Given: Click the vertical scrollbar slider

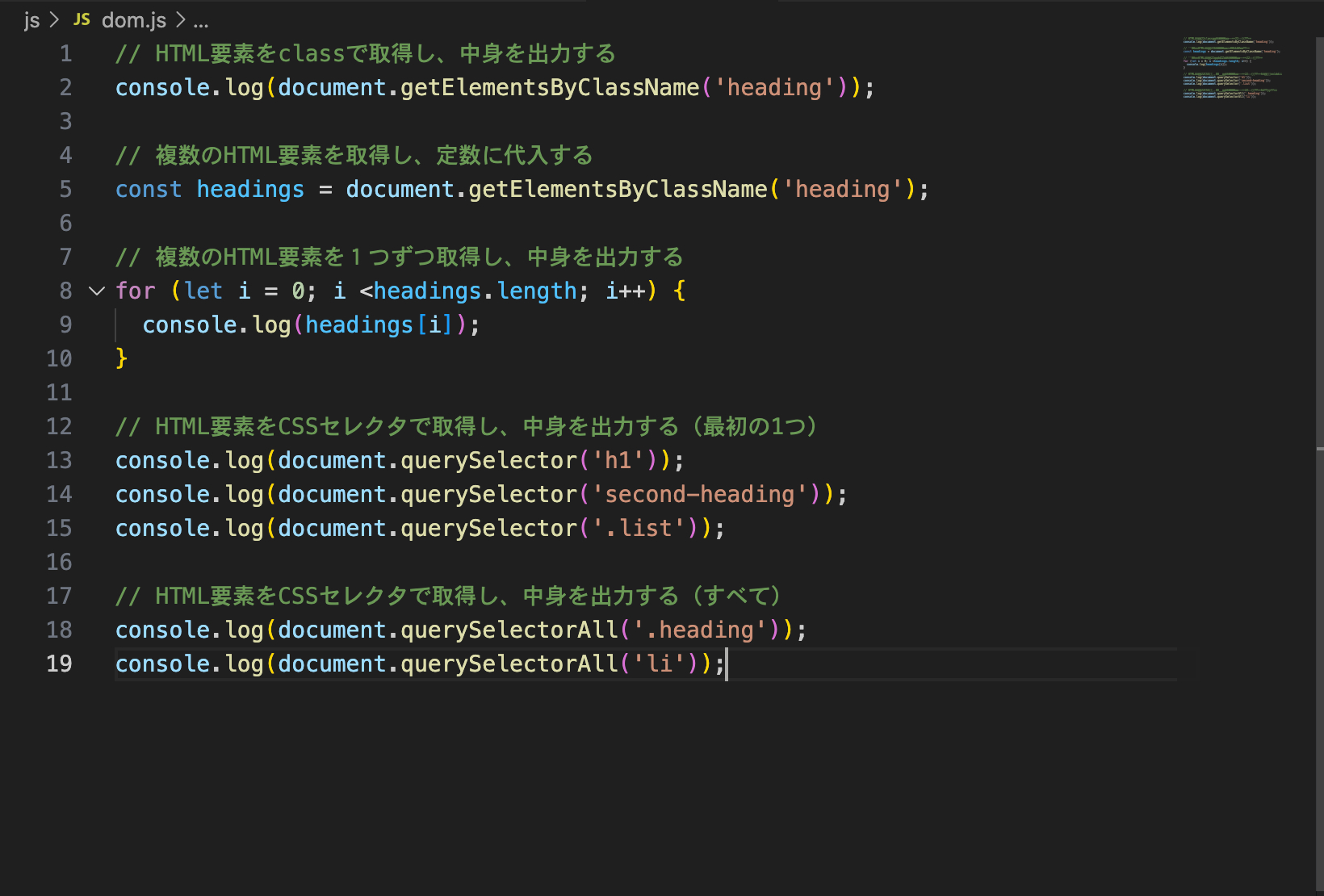Looking at the screenshot, I should (1319, 242).
